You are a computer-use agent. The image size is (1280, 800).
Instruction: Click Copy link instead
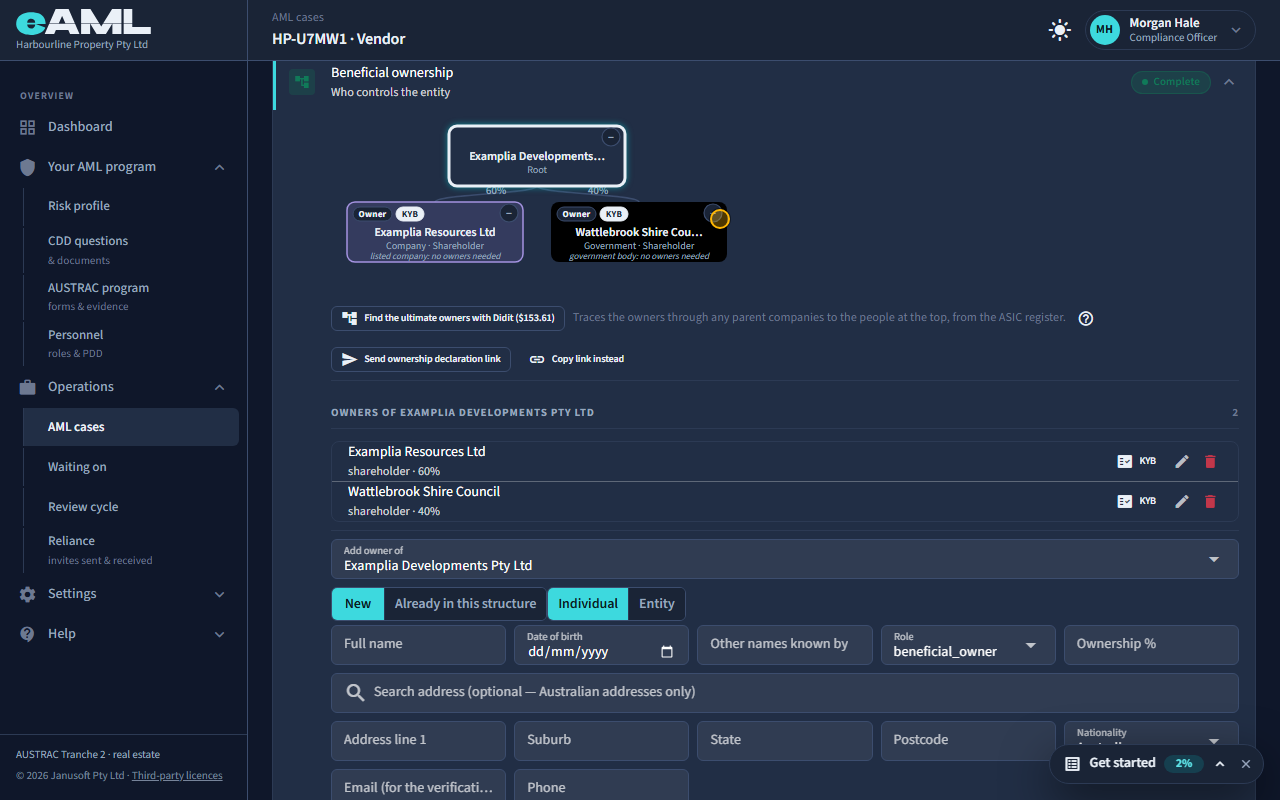pyautogui.click(x=577, y=359)
